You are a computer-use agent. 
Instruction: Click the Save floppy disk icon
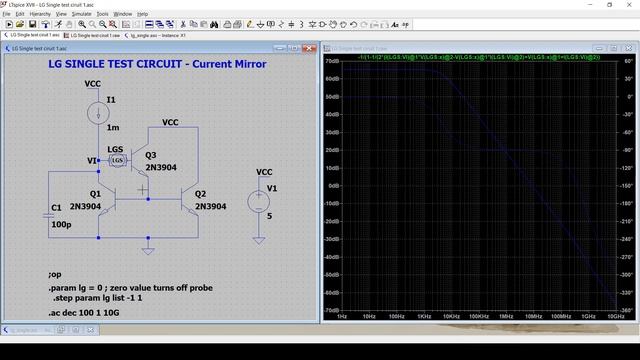32,24
